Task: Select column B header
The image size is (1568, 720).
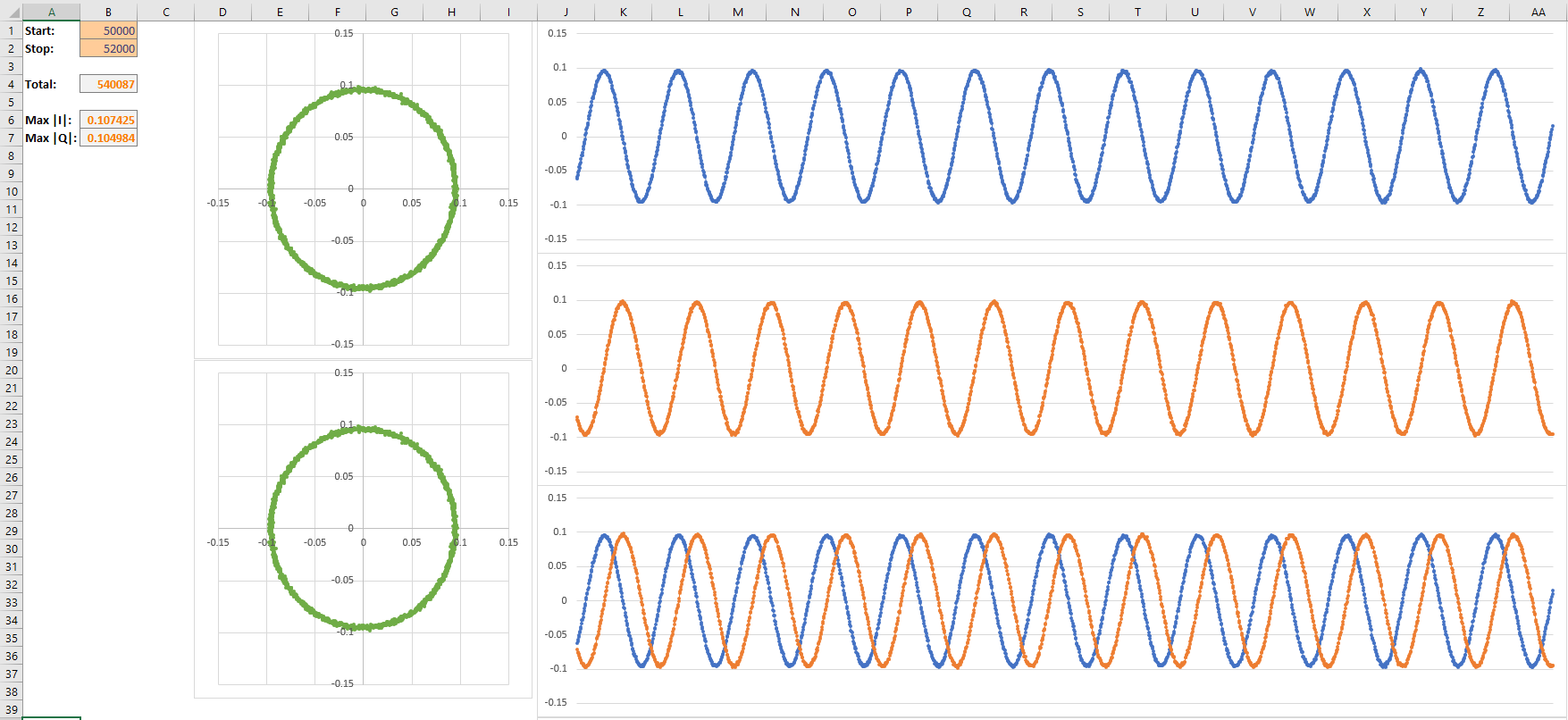Action: point(108,12)
